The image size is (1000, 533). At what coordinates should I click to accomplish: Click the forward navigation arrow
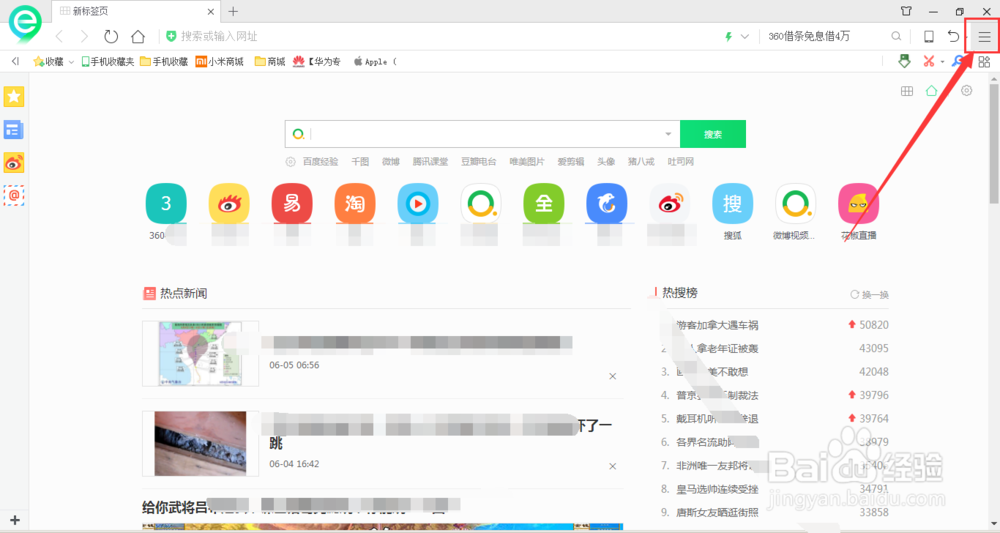[84, 36]
